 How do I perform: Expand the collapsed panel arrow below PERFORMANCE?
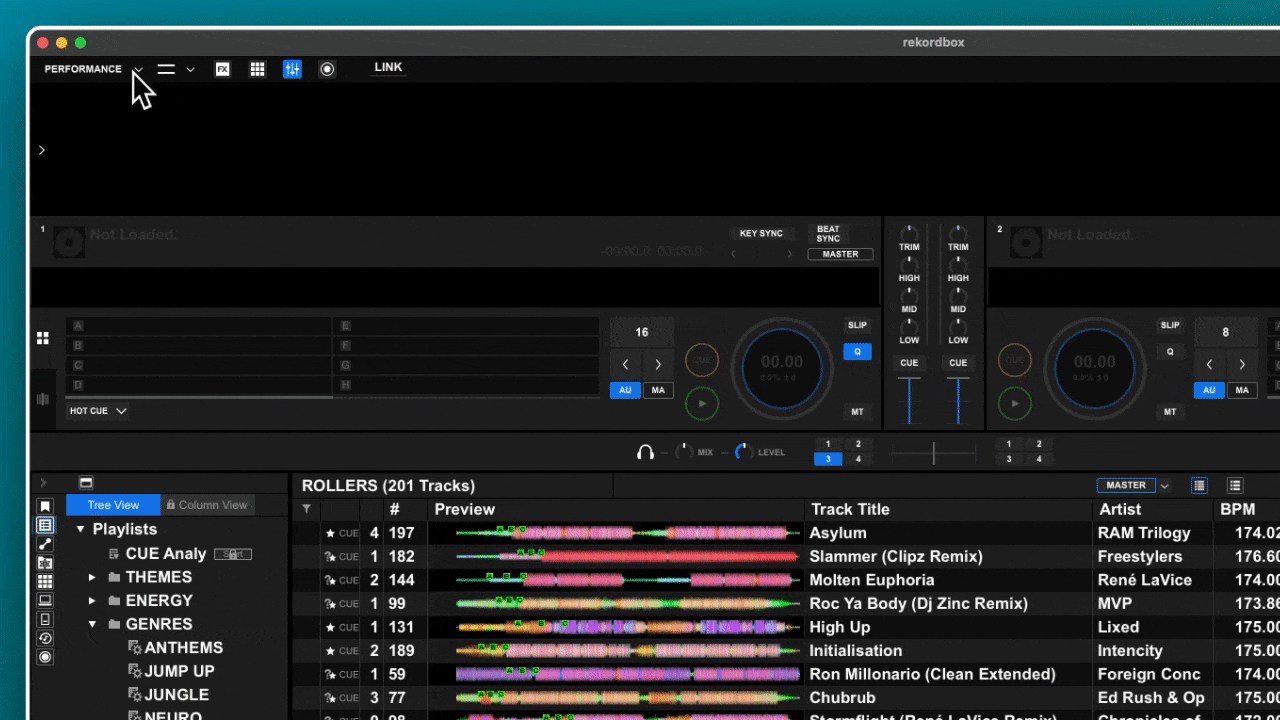pos(41,150)
